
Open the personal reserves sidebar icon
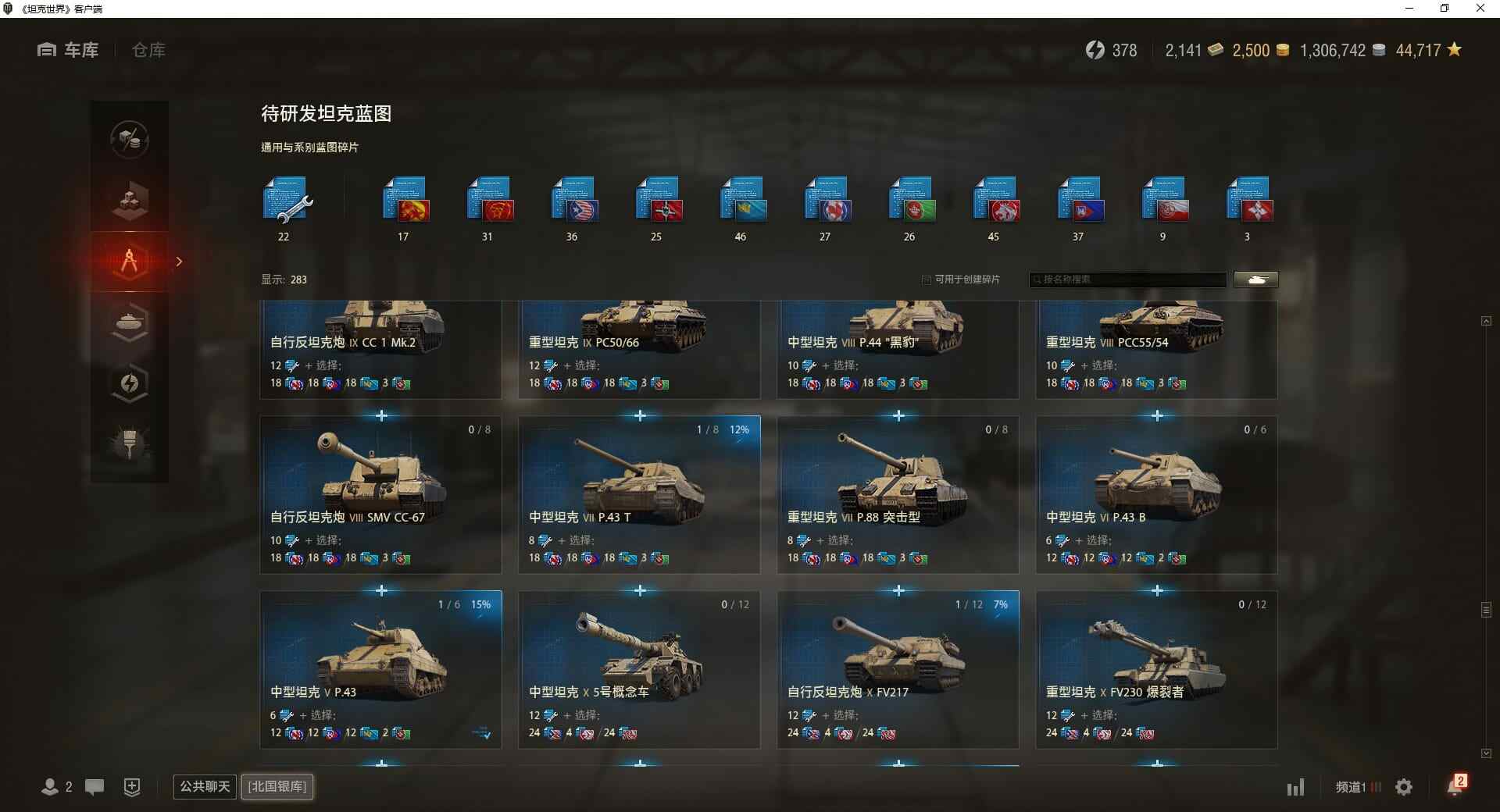click(x=130, y=383)
